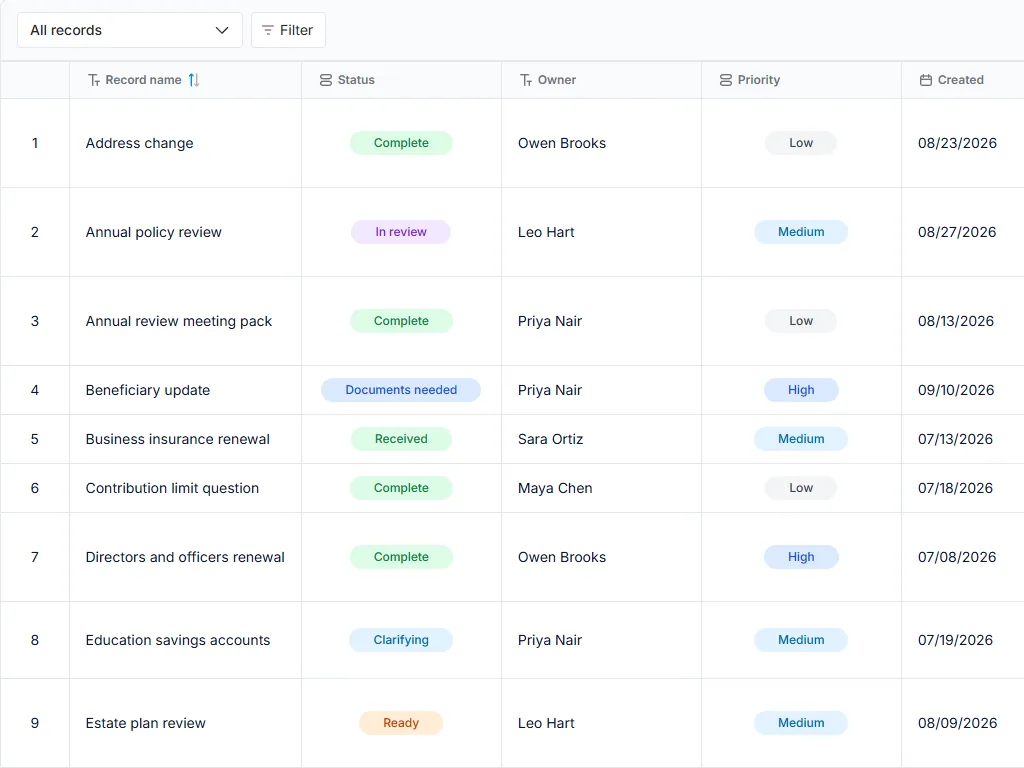The image size is (1024, 768).
Task: Open the All records view dropdown
Action: [129, 30]
